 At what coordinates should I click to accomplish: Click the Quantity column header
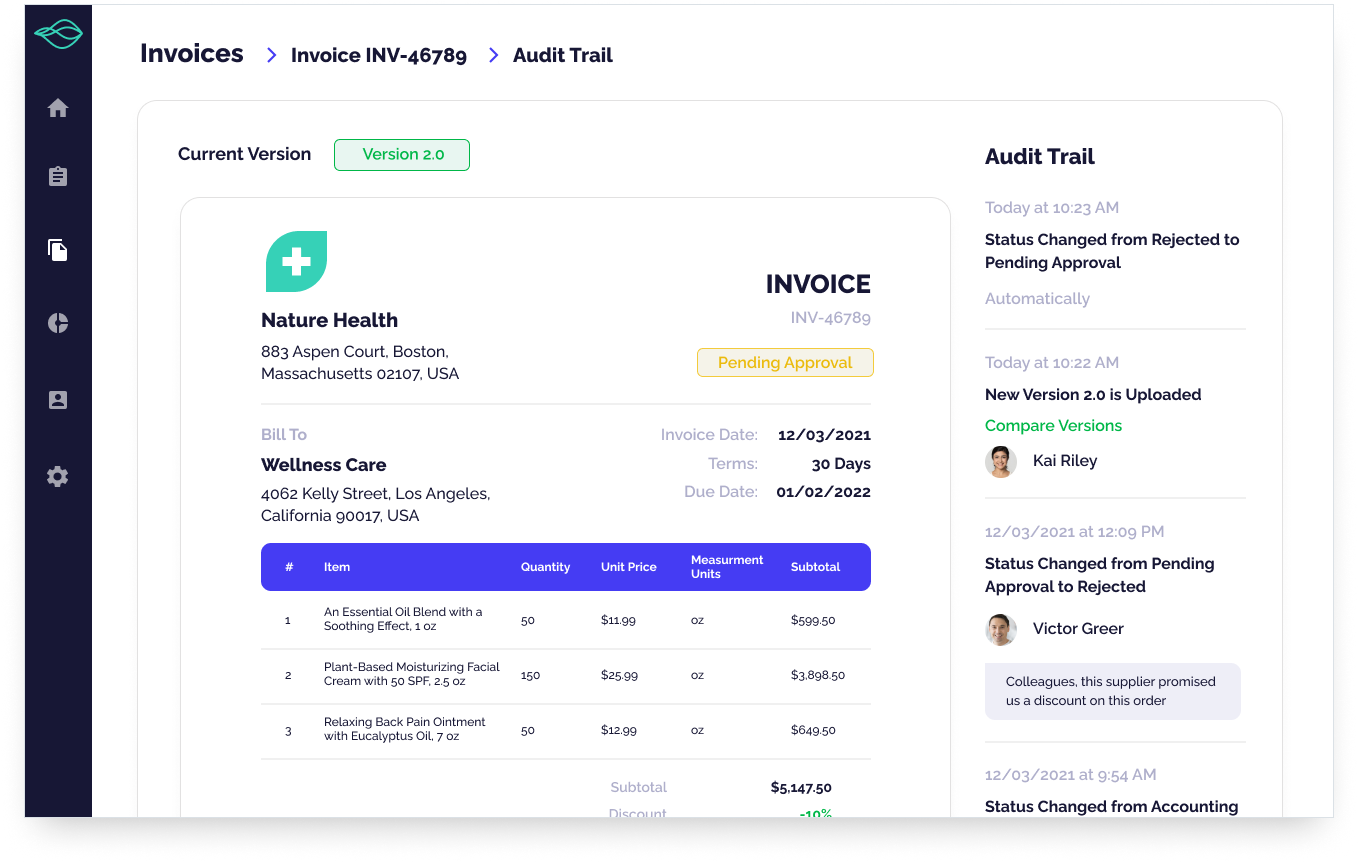545,567
